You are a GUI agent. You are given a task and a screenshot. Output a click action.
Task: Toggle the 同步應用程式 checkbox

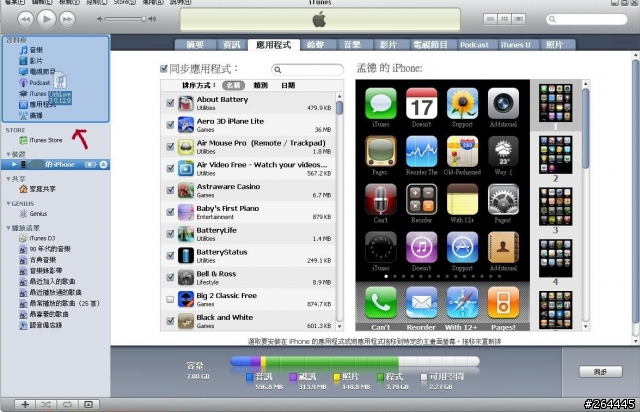(x=164, y=69)
